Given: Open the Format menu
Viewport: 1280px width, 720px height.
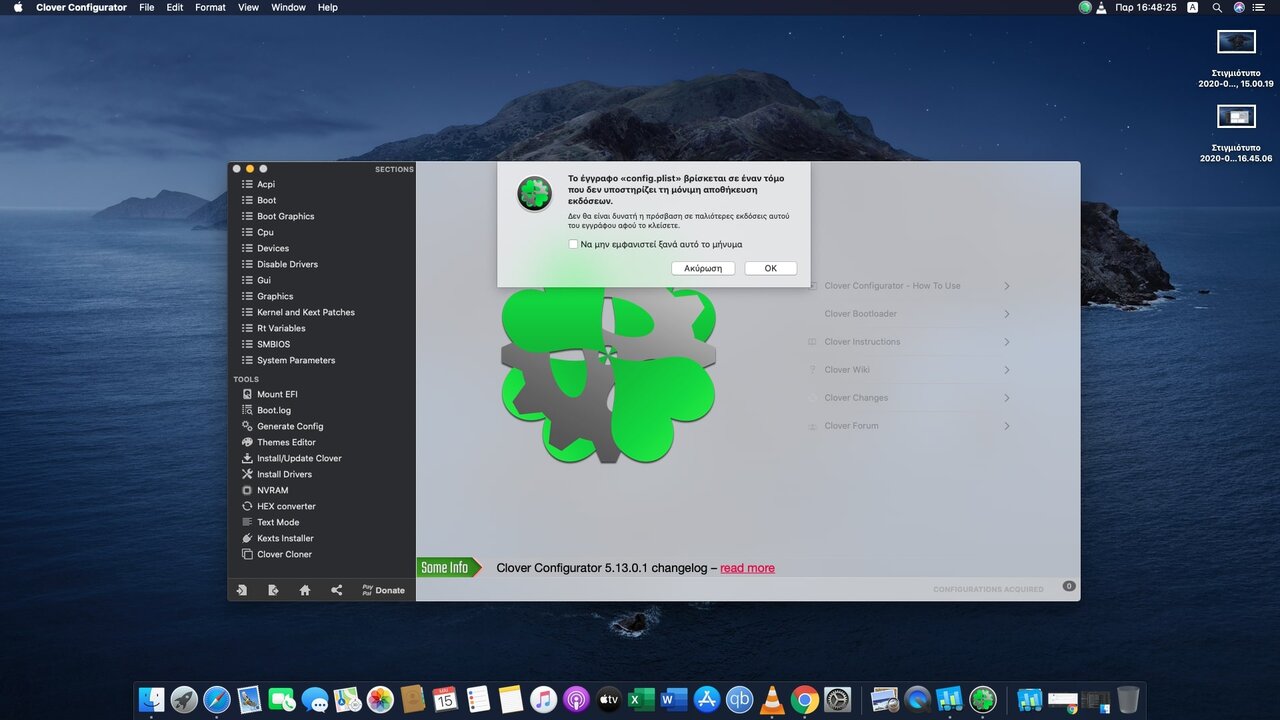Looking at the screenshot, I should coord(210,7).
